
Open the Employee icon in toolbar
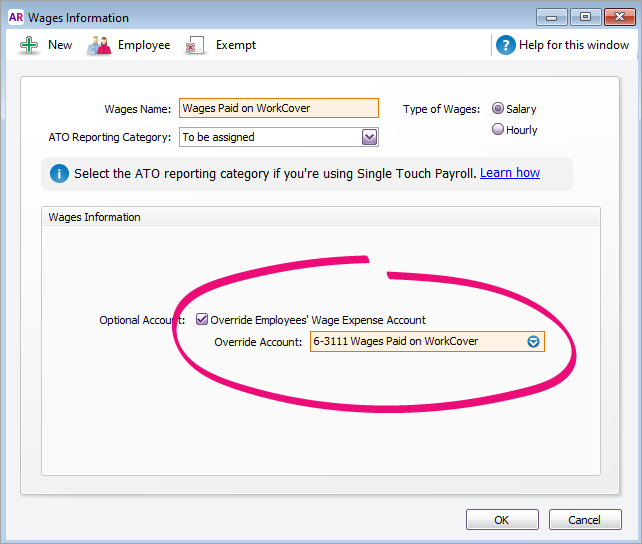[x=99, y=45]
